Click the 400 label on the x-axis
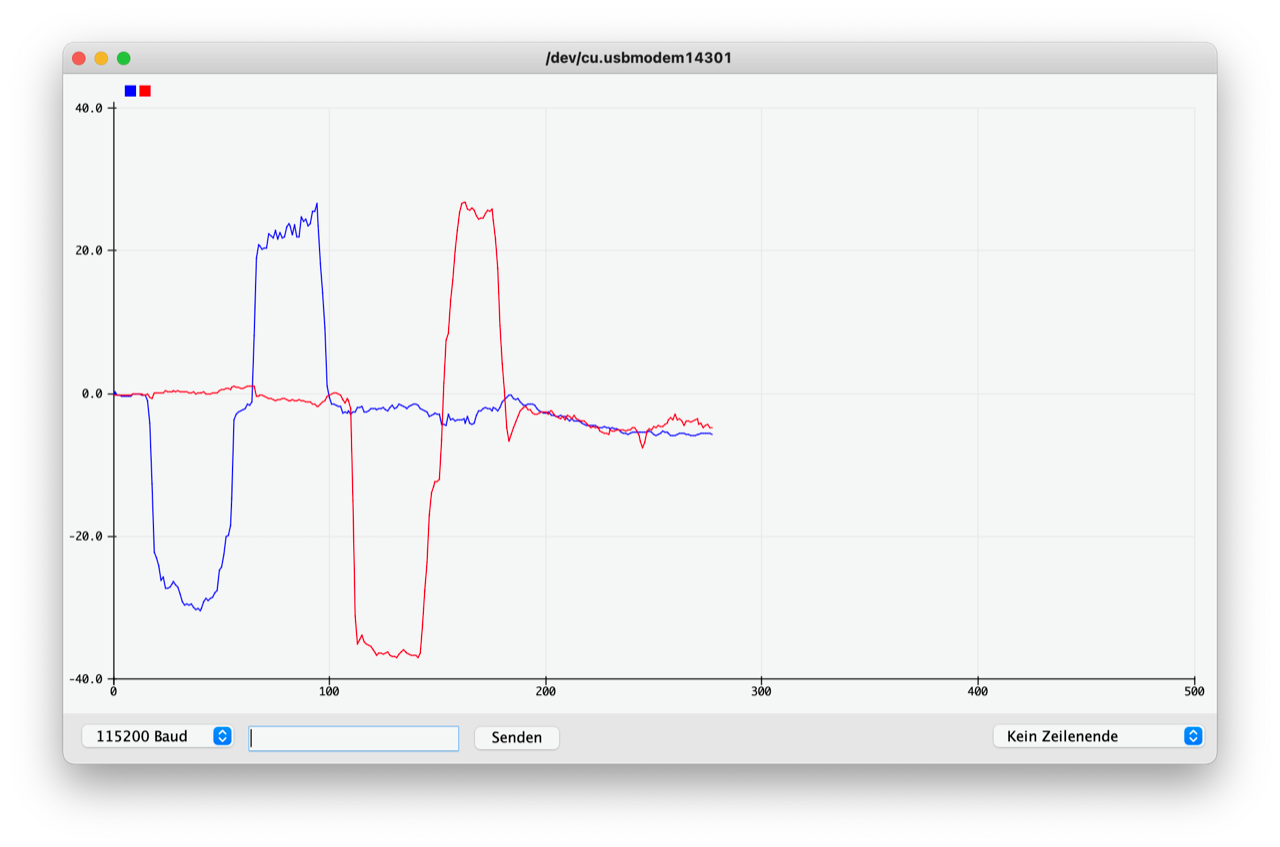Screen dimensions: 1280x847 point(978,691)
